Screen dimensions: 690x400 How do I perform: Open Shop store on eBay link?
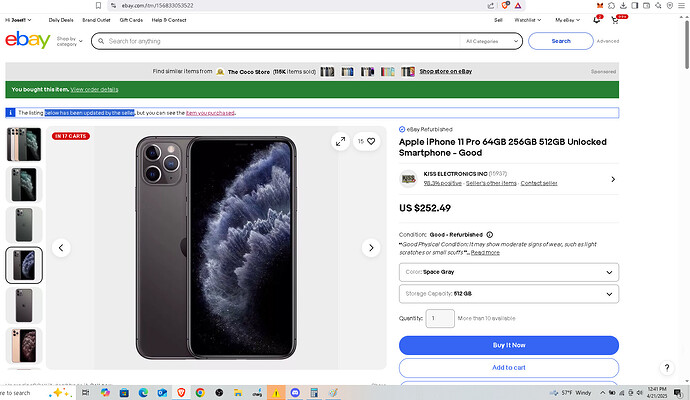445,71
